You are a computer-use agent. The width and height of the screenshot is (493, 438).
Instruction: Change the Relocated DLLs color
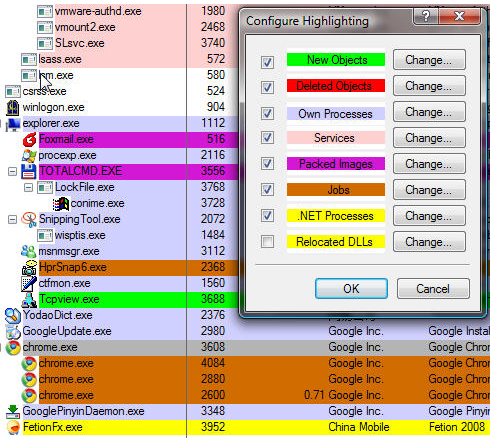[429, 242]
